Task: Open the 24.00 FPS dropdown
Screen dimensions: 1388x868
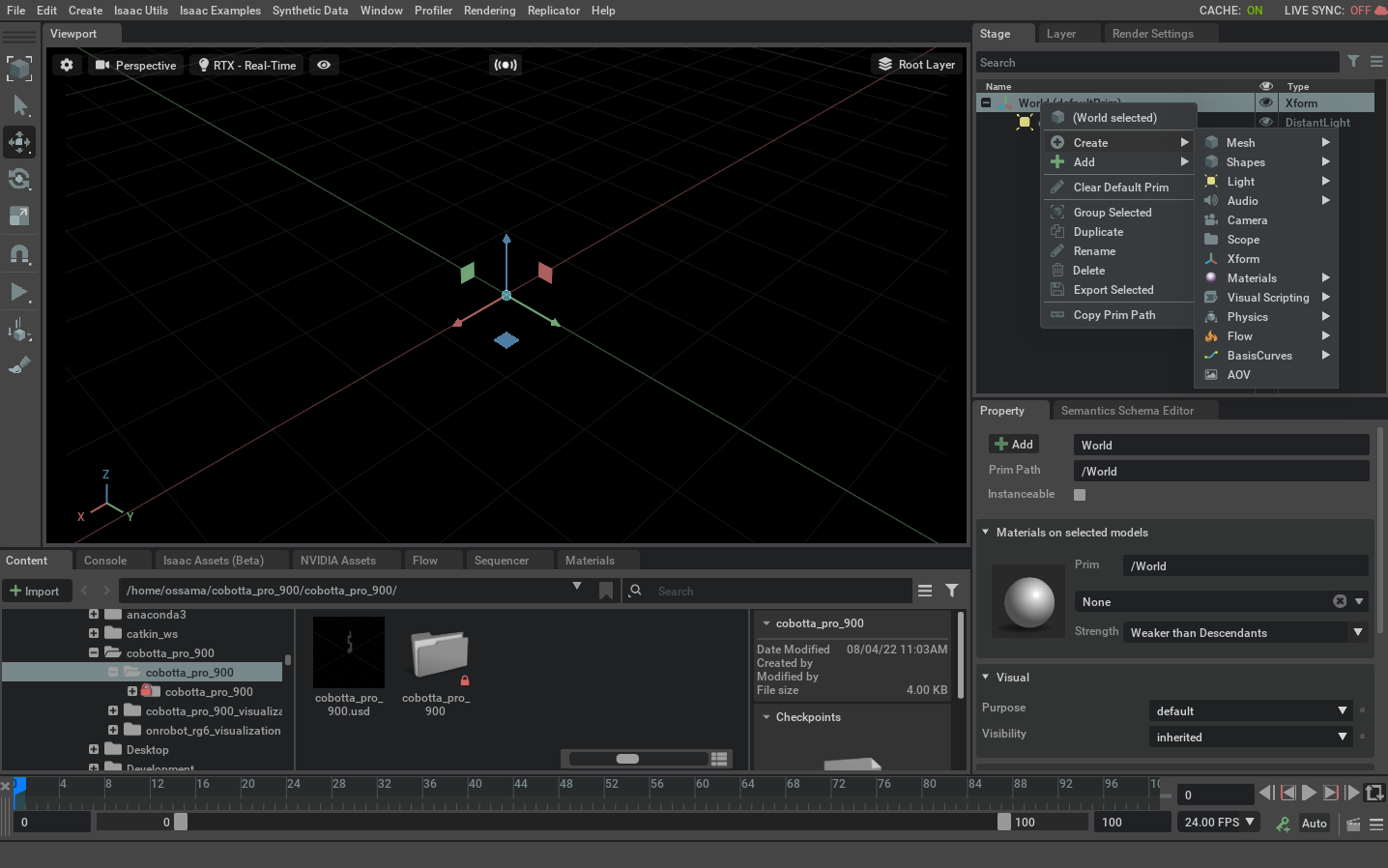Action: click(x=1219, y=823)
